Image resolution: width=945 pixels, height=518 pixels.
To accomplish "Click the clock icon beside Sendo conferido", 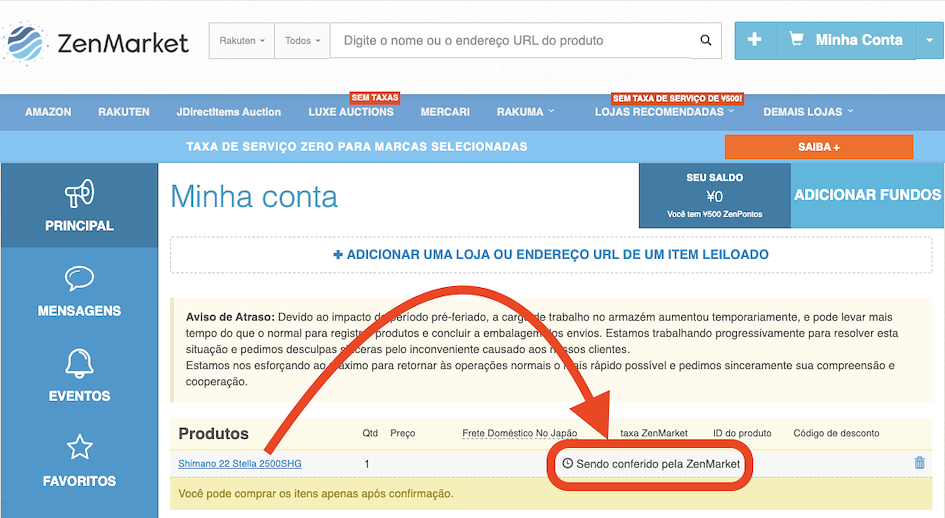I will coord(567,463).
